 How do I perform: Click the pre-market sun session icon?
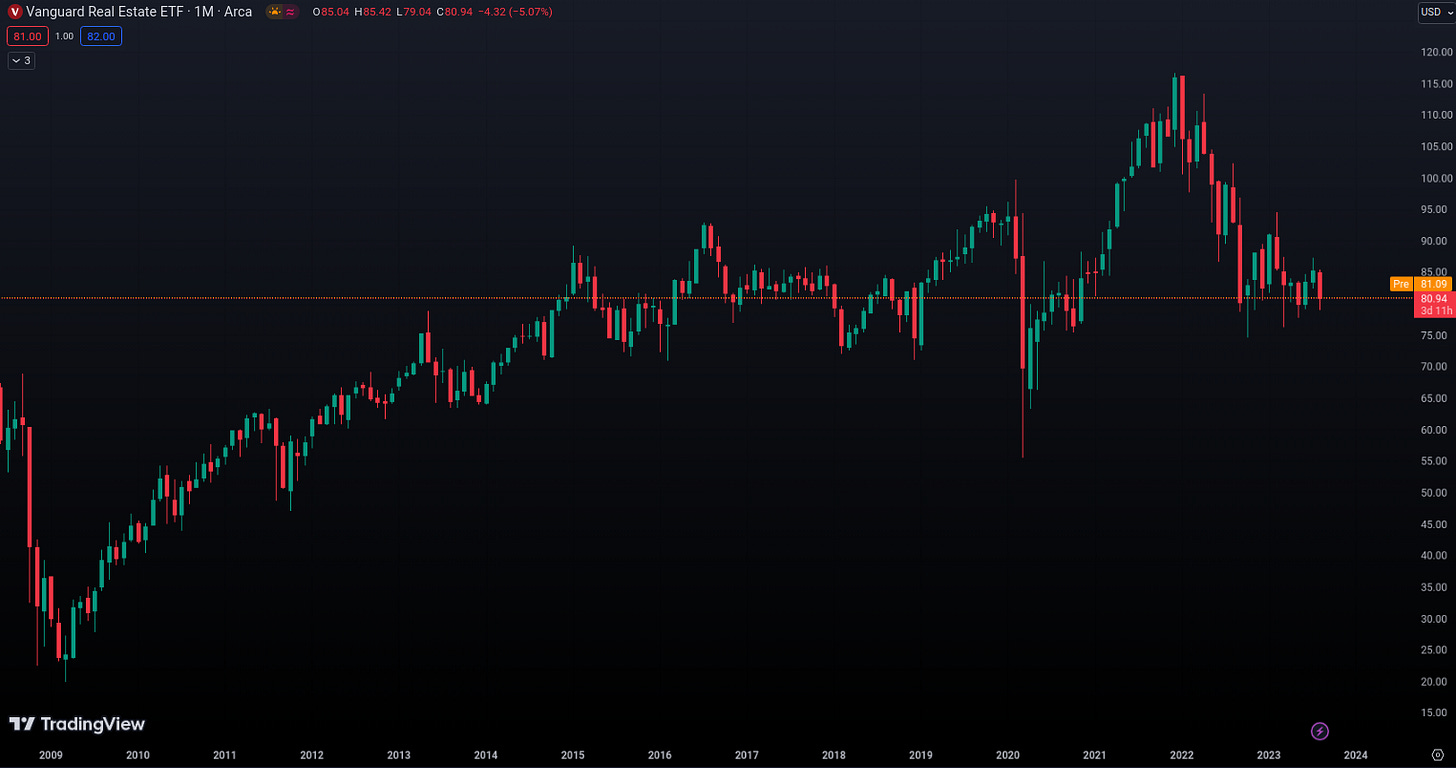tap(274, 12)
